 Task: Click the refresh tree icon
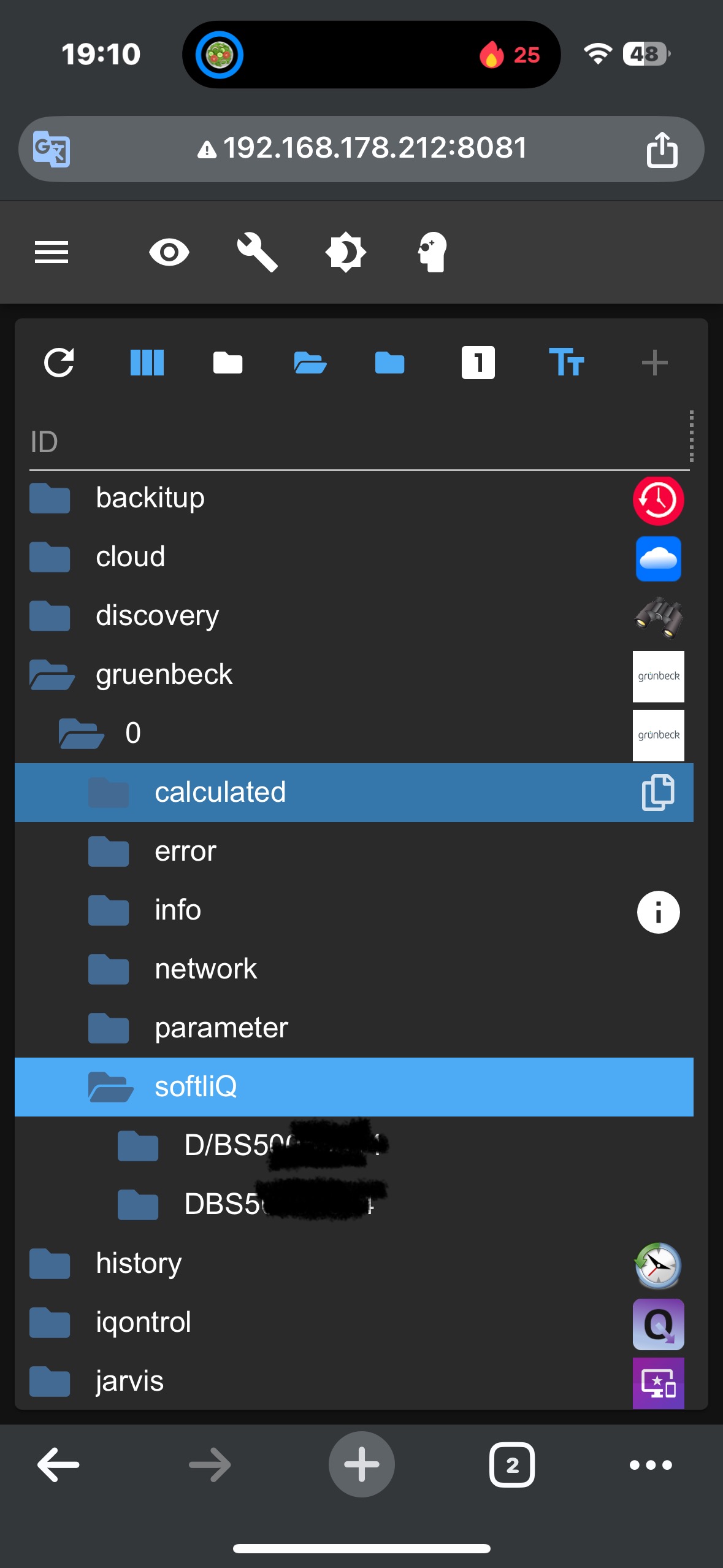point(59,363)
